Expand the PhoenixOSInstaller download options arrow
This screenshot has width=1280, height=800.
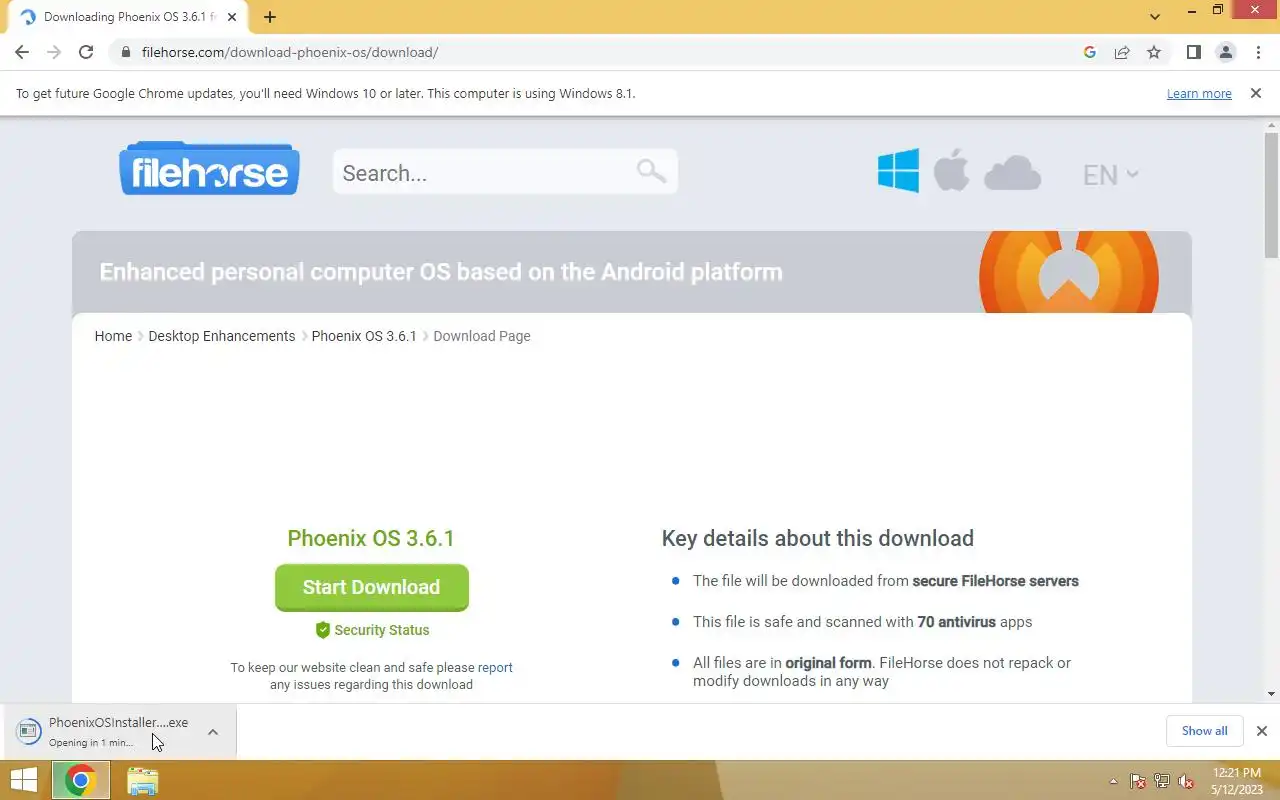click(x=213, y=732)
